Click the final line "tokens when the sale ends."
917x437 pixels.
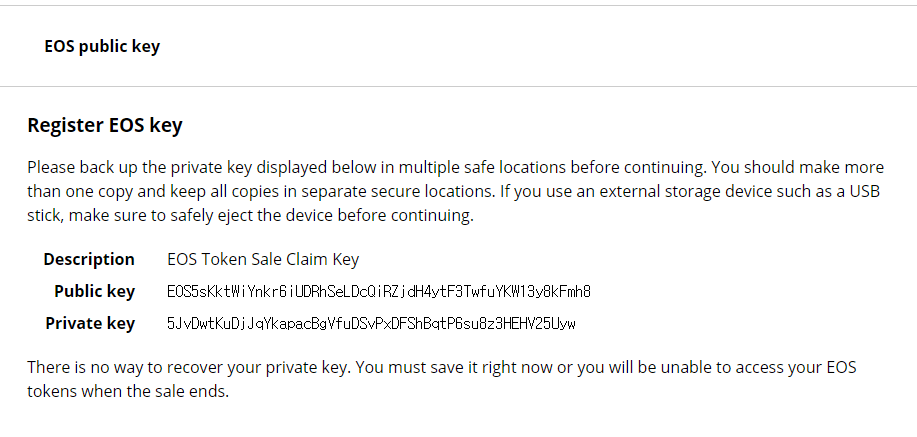coord(128,392)
